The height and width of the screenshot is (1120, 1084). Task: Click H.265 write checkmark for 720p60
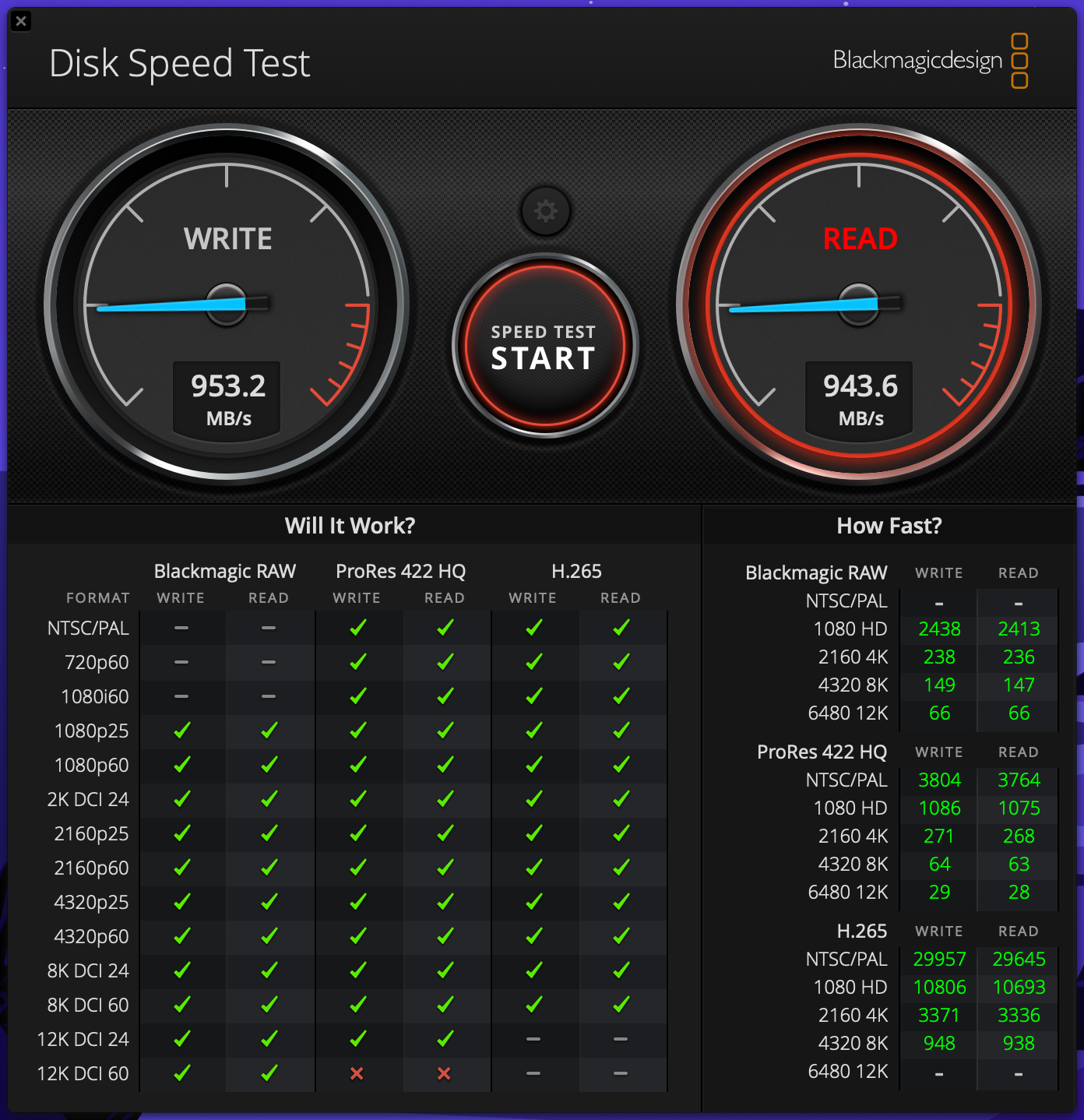[x=534, y=662]
